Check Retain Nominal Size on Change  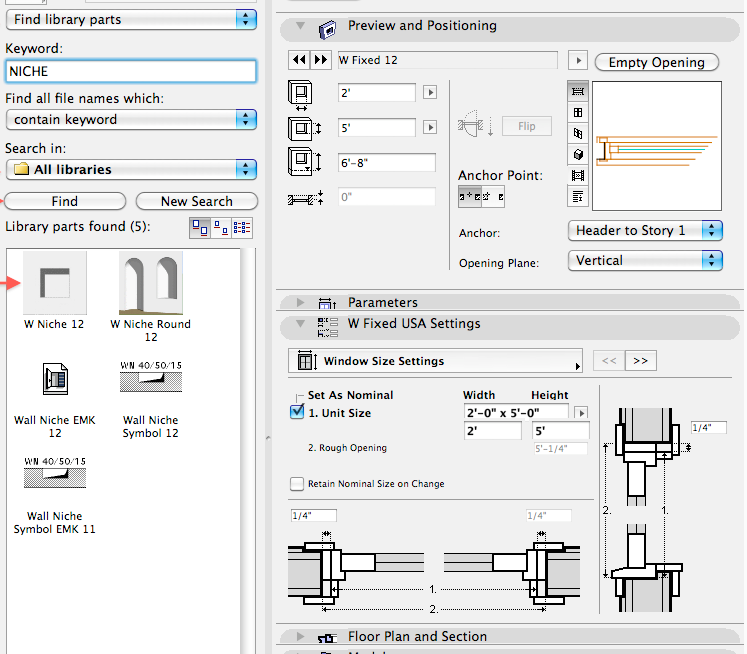[297, 484]
